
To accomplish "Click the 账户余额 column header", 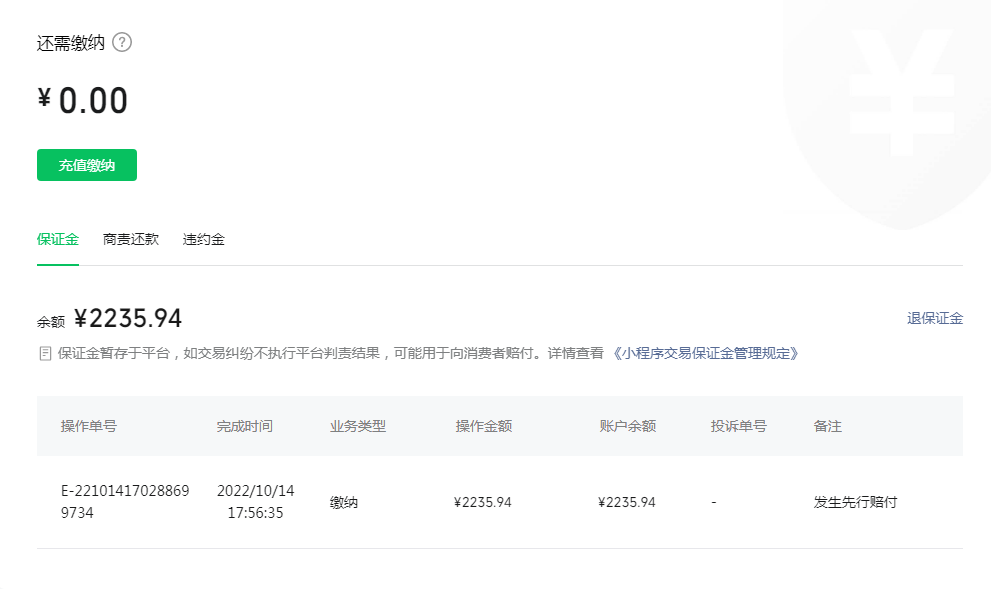I will [628, 426].
